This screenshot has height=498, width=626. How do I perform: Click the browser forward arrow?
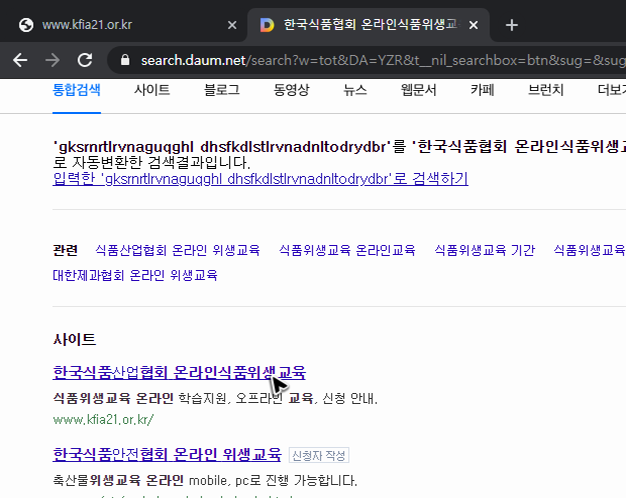click(52, 60)
